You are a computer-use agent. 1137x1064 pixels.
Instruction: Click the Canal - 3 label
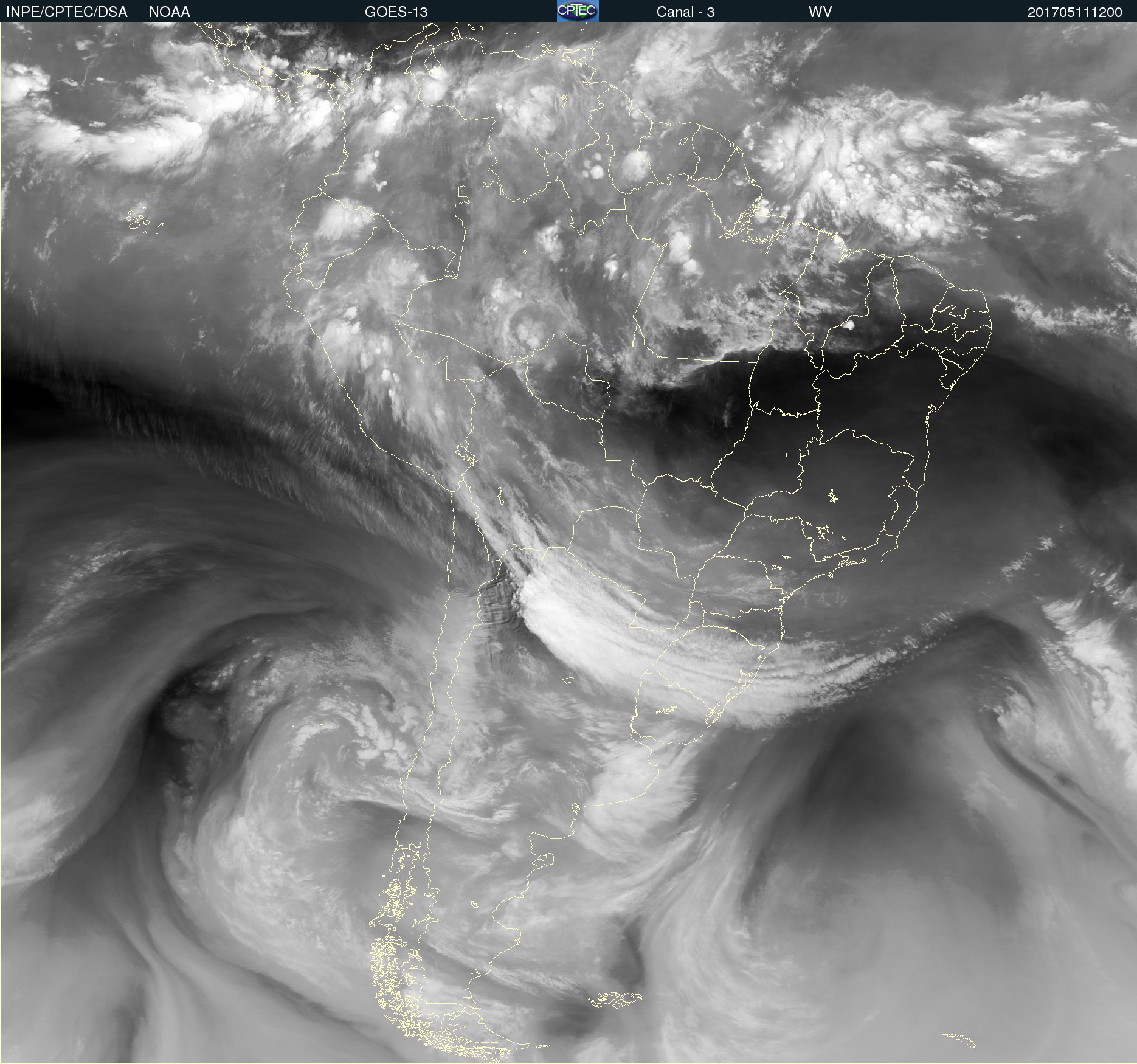click(685, 12)
